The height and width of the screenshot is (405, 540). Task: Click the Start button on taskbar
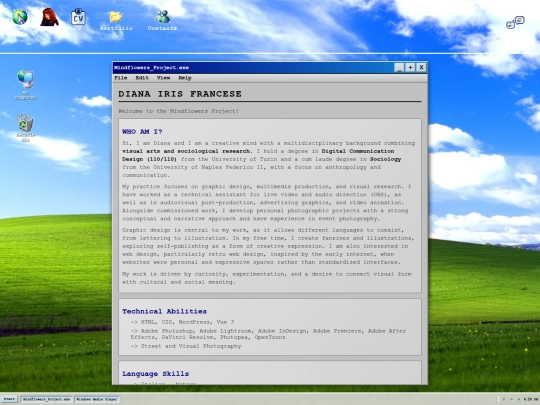coord(9,399)
